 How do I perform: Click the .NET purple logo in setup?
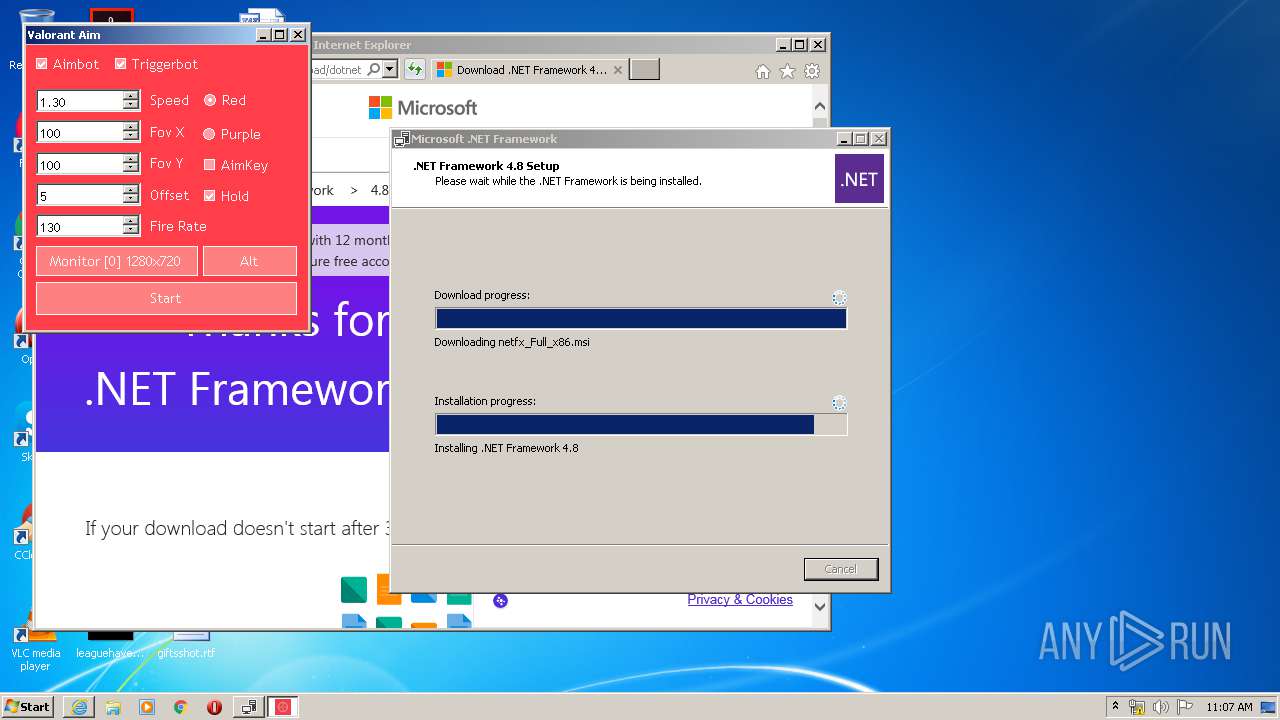[x=859, y=179]
